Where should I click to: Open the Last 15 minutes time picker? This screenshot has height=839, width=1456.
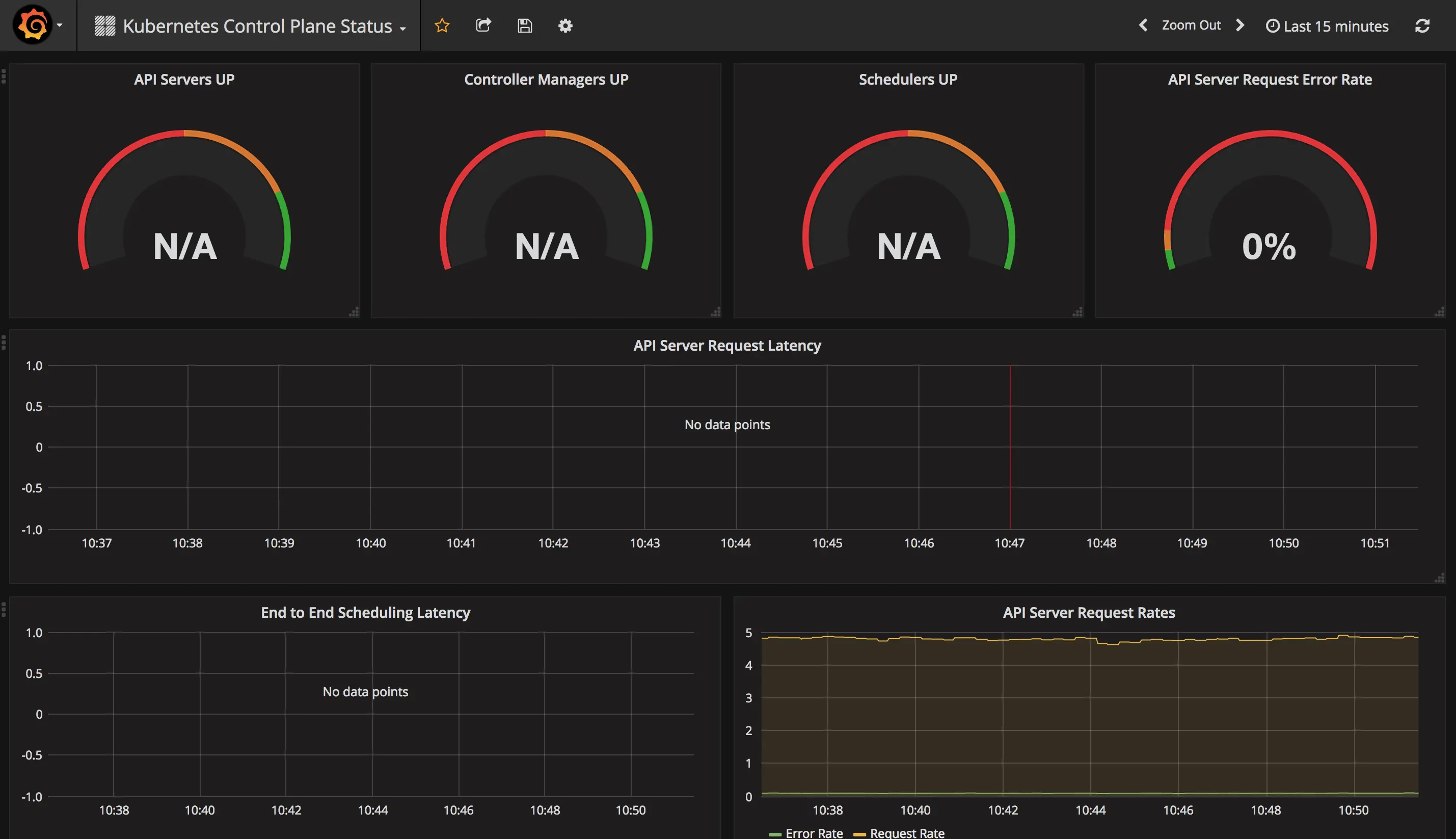pyautogui.click(x=1327, y=26)
